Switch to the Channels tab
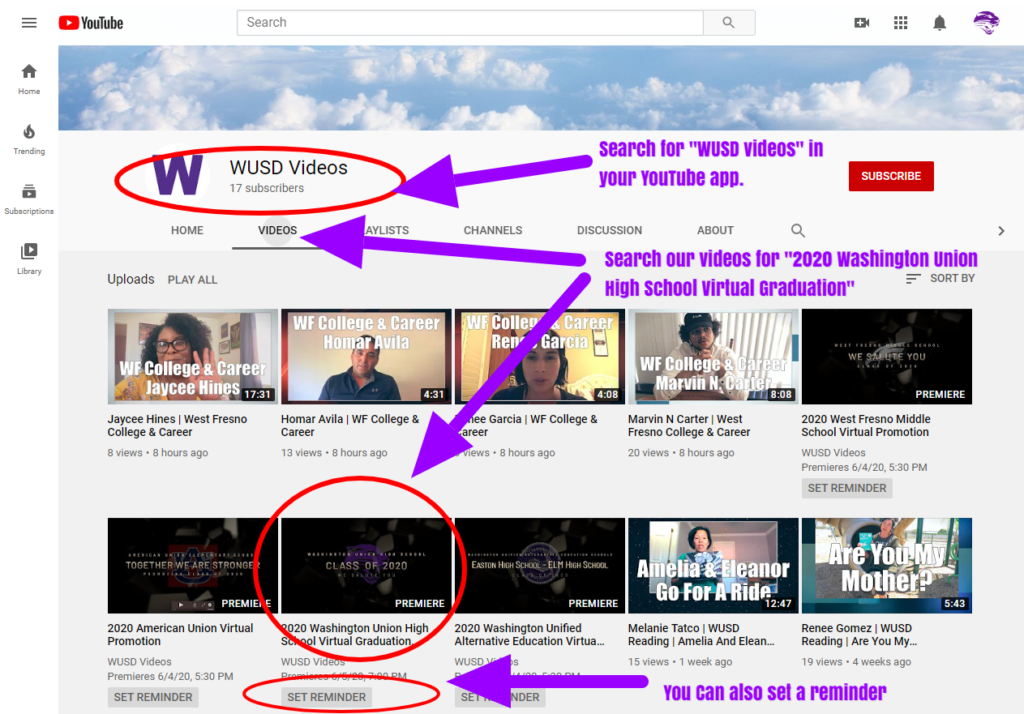 click(x=492, y=231)
